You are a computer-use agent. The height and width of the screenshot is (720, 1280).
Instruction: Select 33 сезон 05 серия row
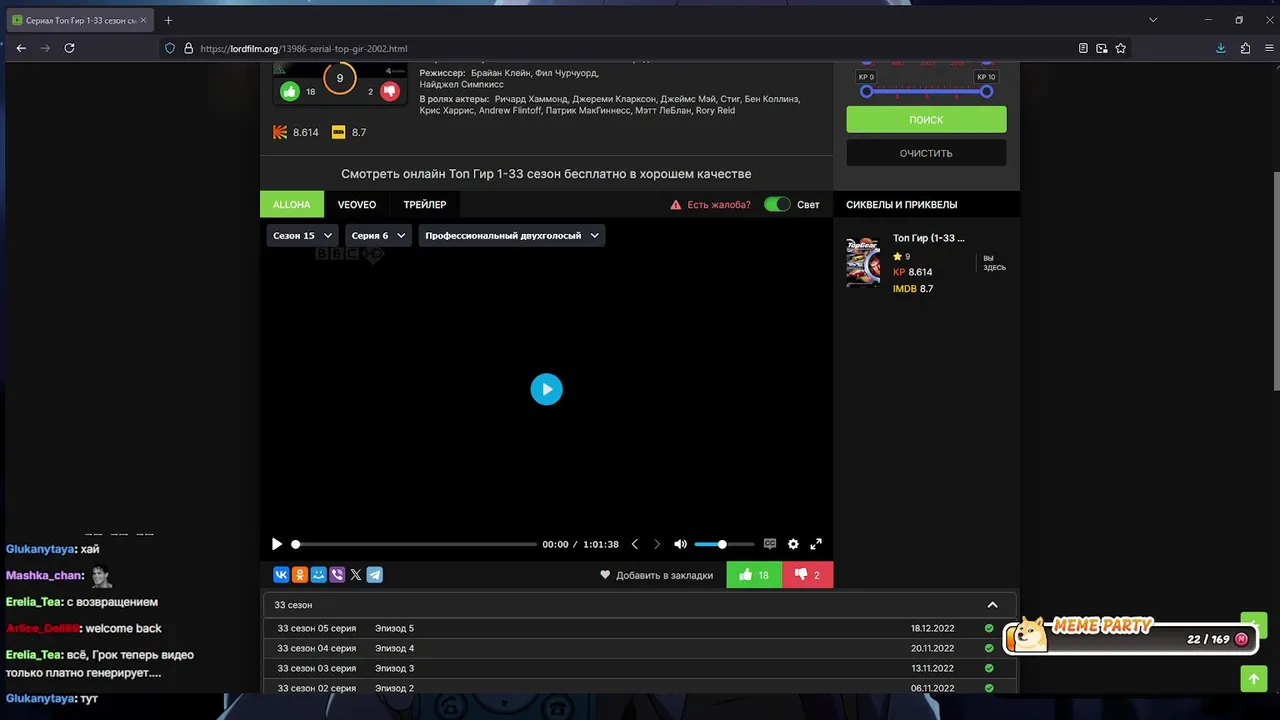640,628
